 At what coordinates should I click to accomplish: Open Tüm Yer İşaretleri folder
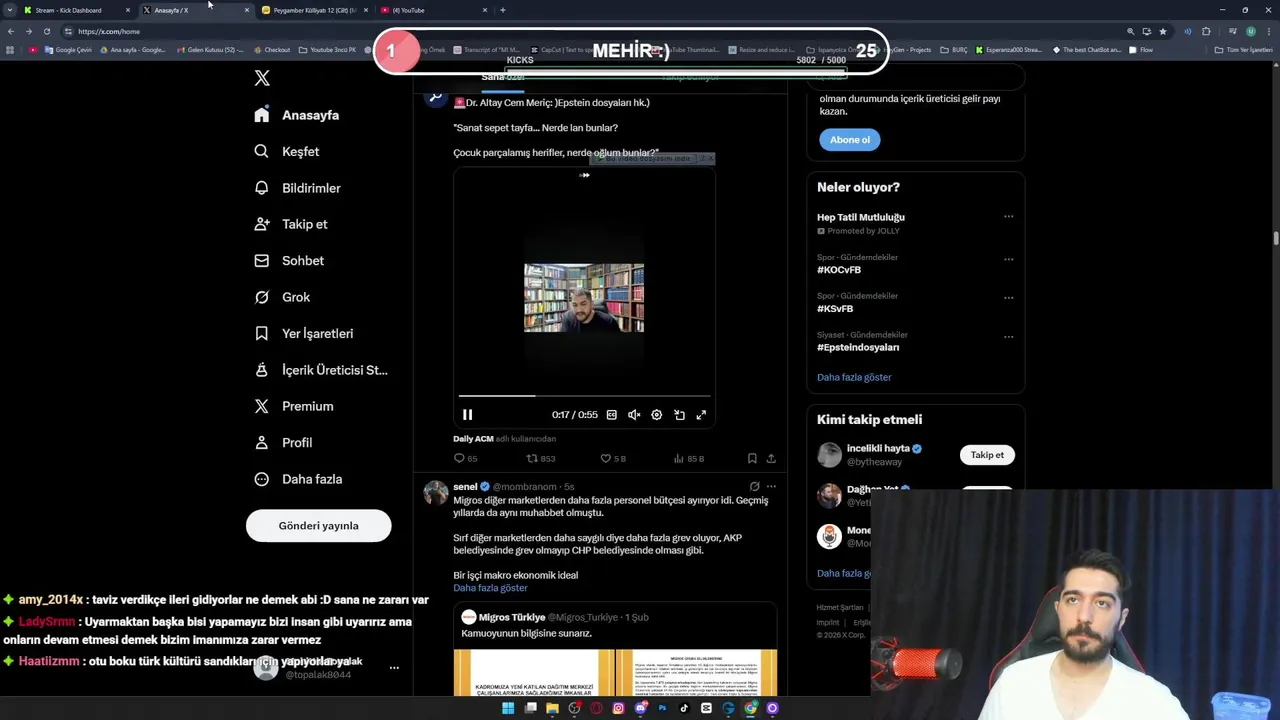pos(1243,50)
